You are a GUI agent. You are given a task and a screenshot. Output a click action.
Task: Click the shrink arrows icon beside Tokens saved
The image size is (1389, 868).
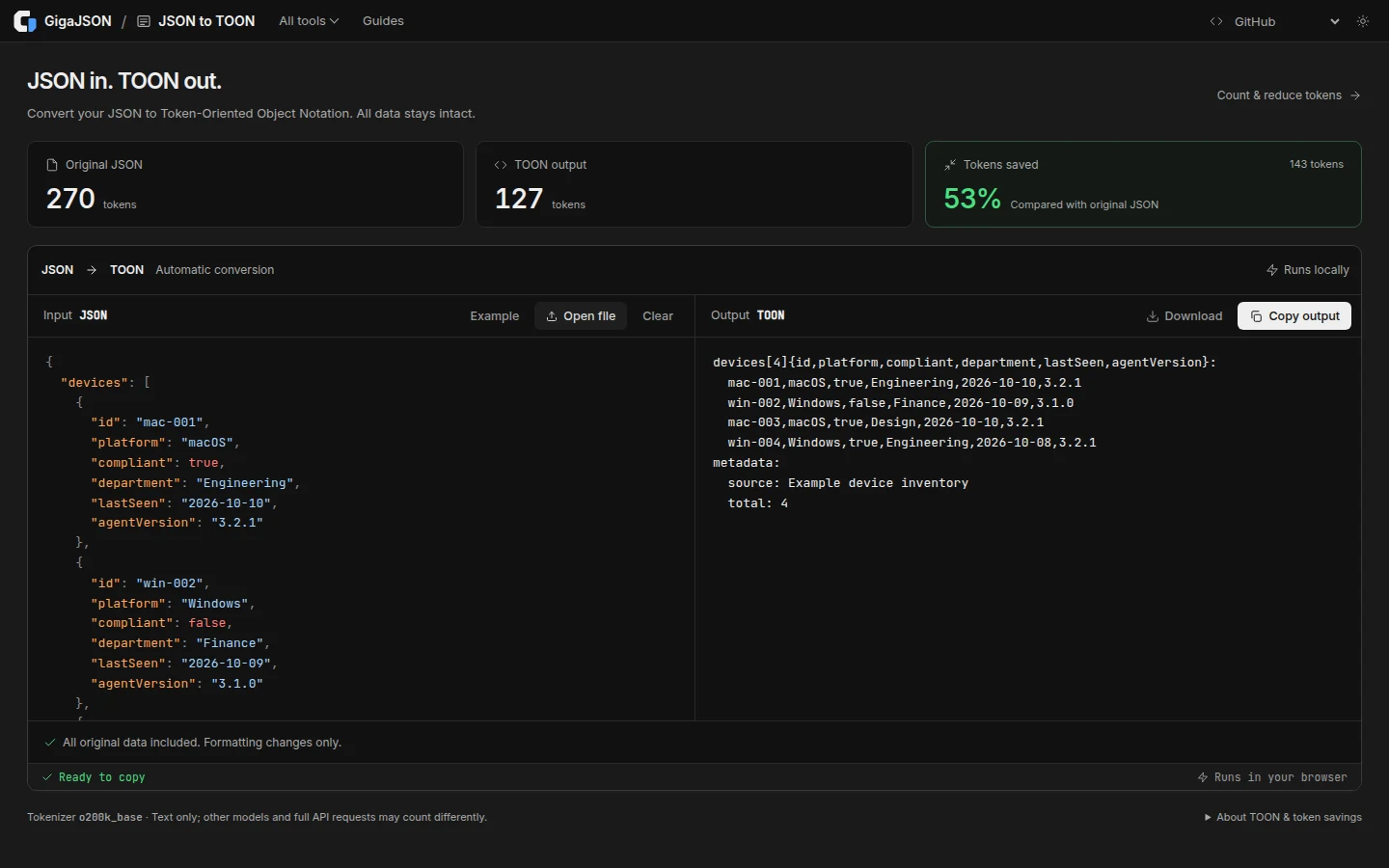click(x=950, y=165)
